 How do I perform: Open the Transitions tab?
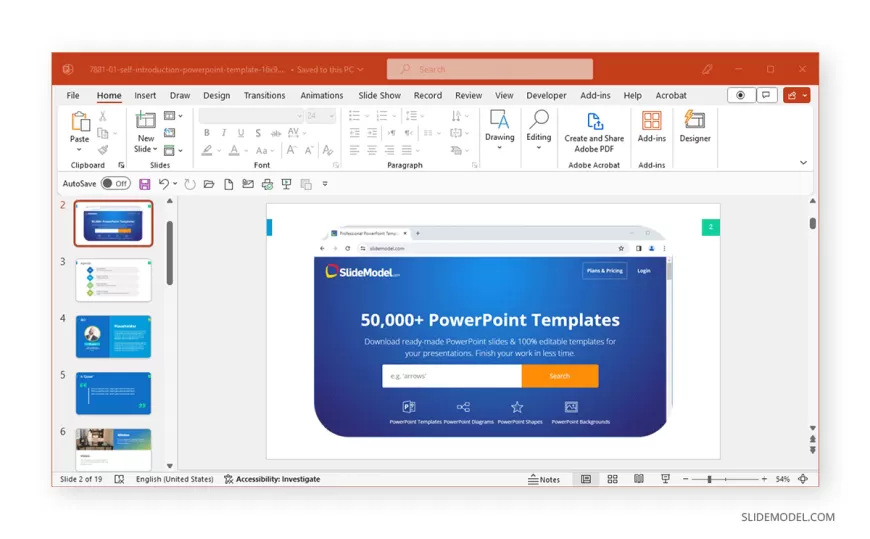click(265, 95)
